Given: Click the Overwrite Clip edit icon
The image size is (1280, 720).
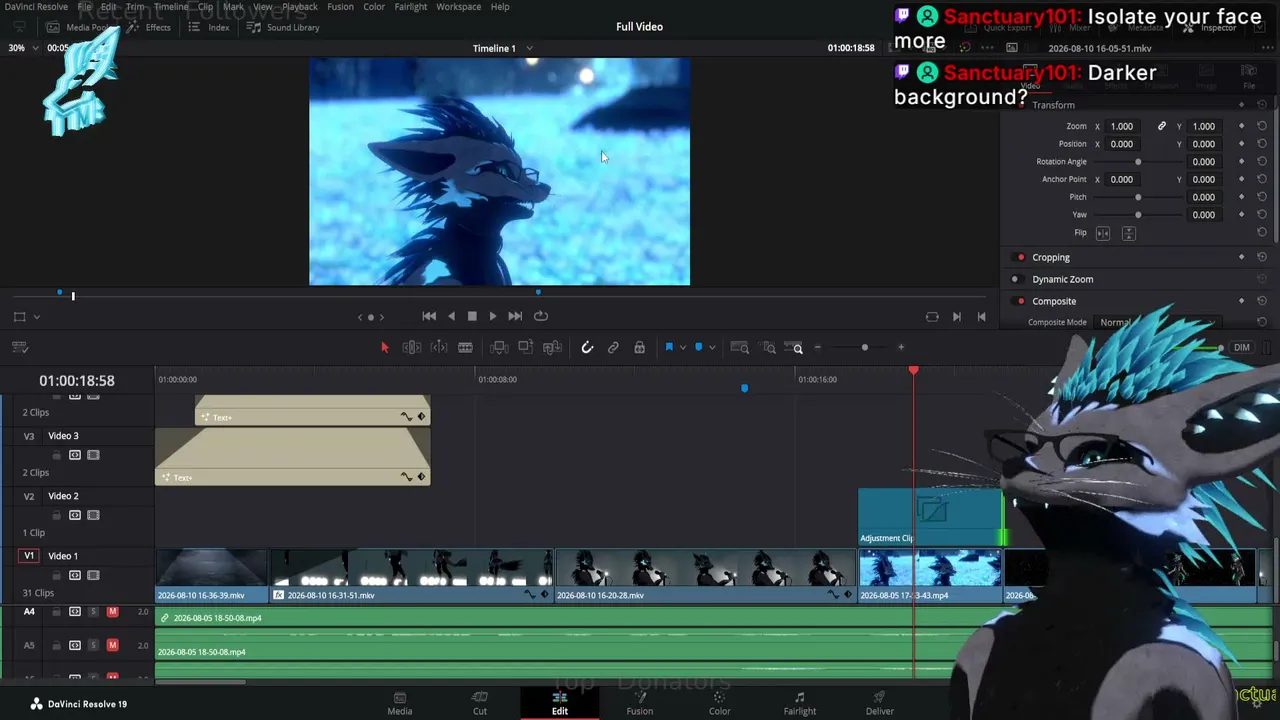Looking at the screenshot, I should pos(525,348).
